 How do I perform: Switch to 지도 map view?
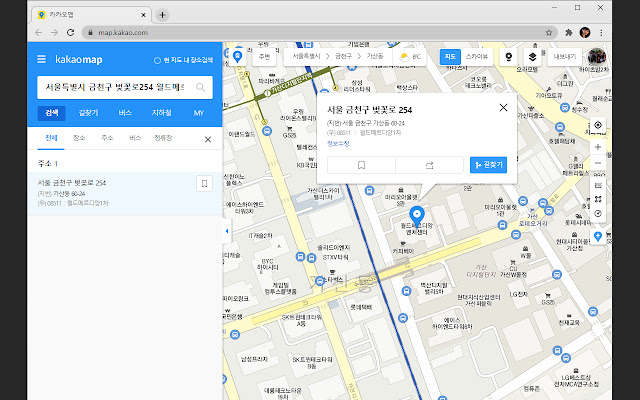click(x=450, y=57)
